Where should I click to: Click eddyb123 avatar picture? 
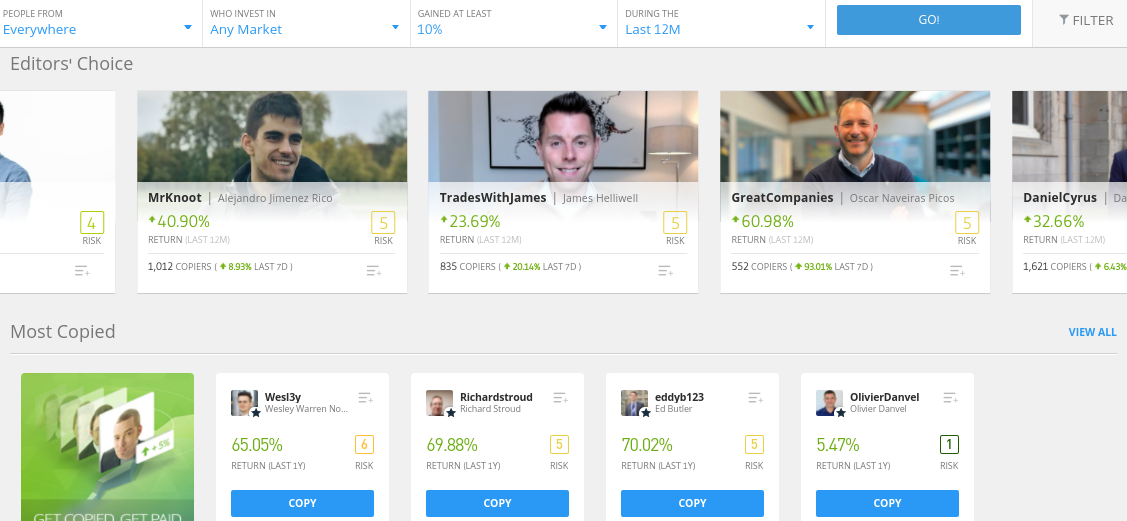(x=635, y=403)
